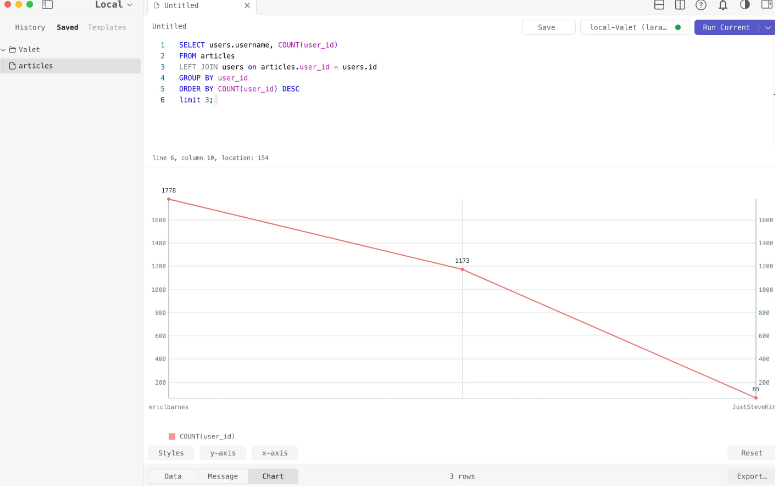This screenshot has width=775, height=486.
Task: Open the local-Valet connection selector
Action: 635,27
